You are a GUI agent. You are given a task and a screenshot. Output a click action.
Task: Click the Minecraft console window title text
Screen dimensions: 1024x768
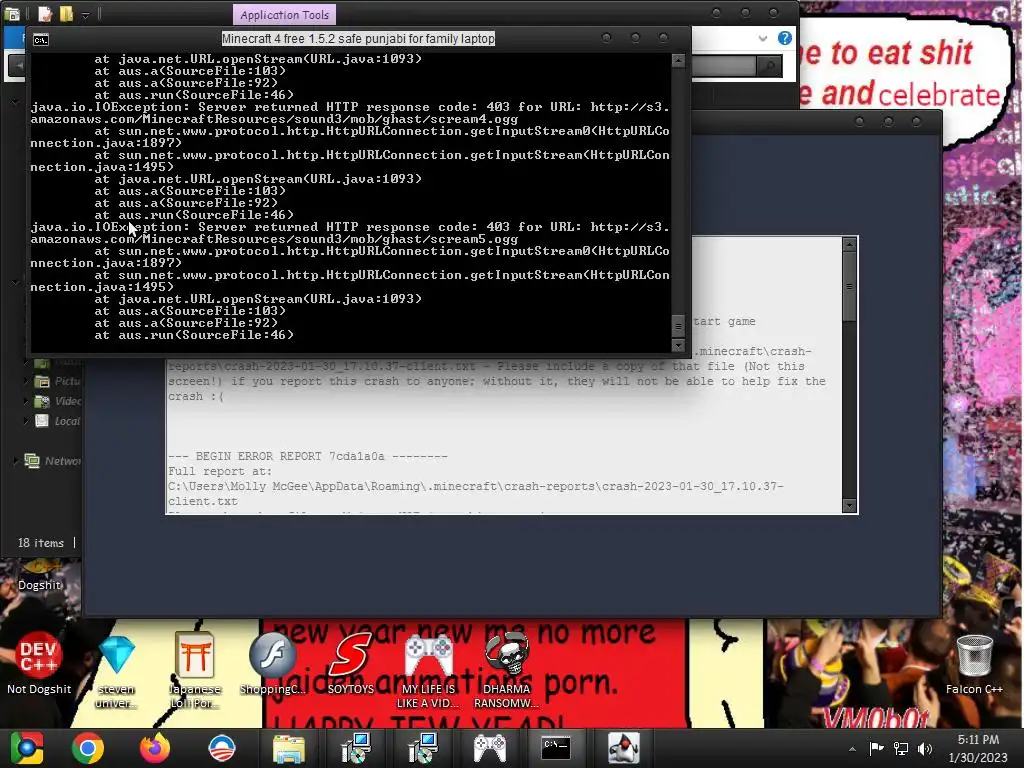(358, 39)
